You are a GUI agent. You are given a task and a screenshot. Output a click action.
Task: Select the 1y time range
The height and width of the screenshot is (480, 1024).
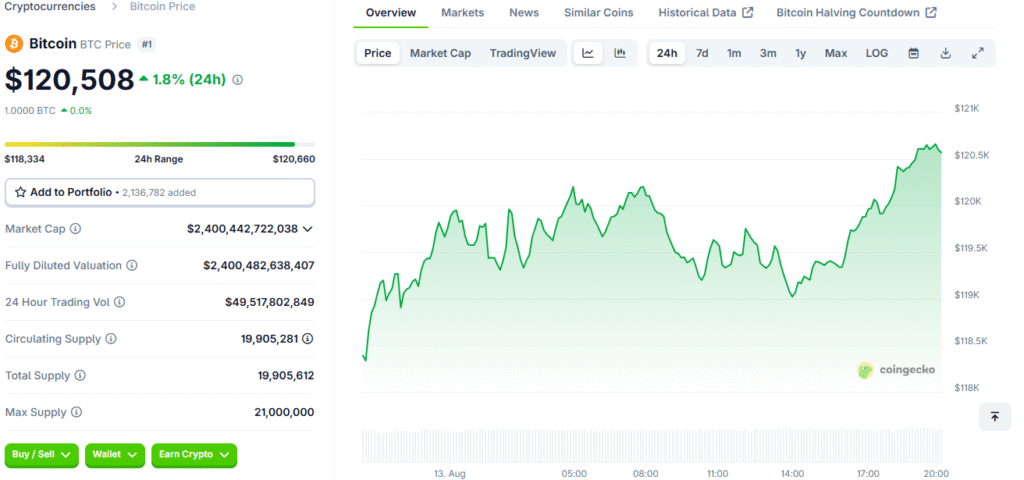click(x=801, y=53)
